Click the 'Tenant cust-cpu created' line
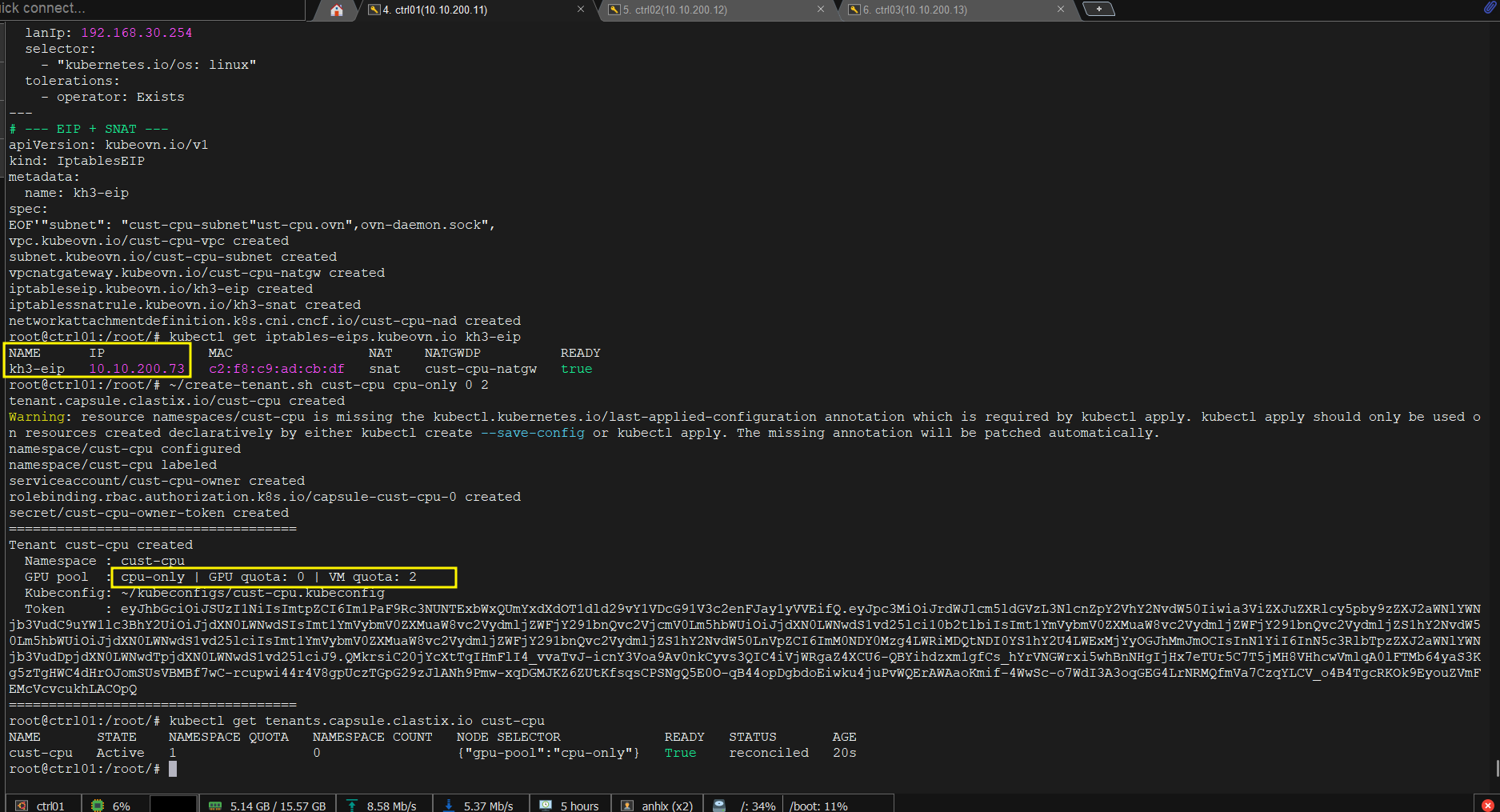The width and height of the screenshot is (1500, 812). (x=101, y=545)
